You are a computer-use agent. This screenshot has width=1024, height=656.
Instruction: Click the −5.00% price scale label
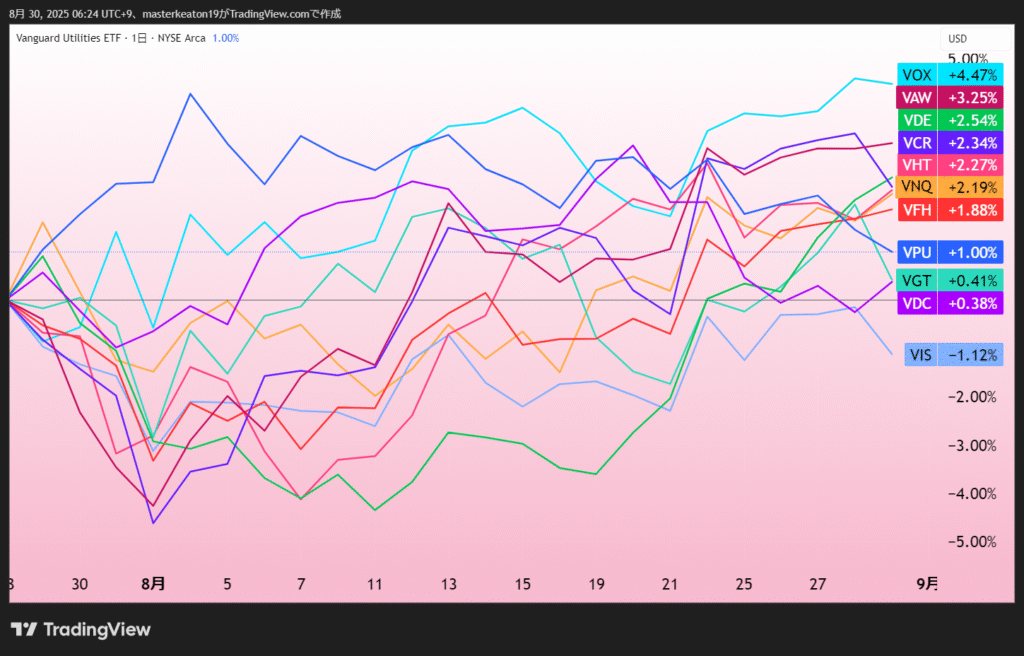click(972, 542)
